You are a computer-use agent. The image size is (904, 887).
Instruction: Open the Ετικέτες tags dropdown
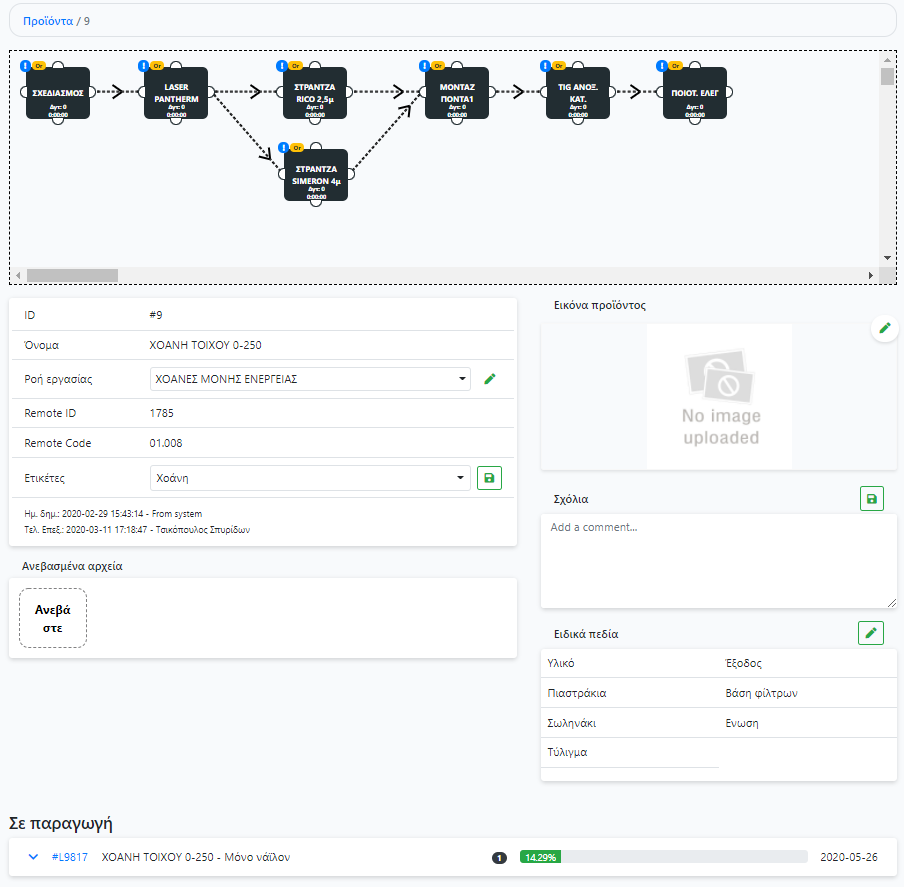coord(310,478)
